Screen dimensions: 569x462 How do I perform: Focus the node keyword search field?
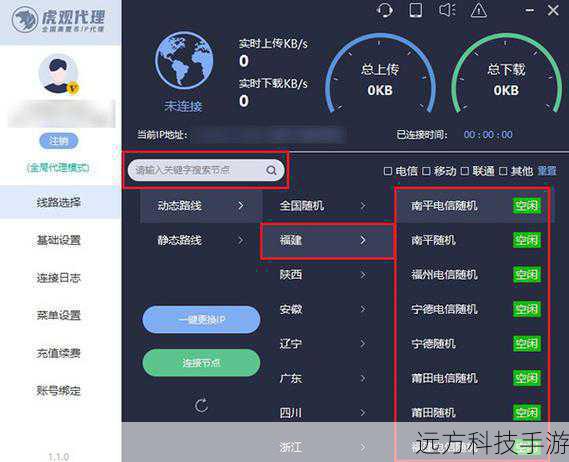pos(206,170)
